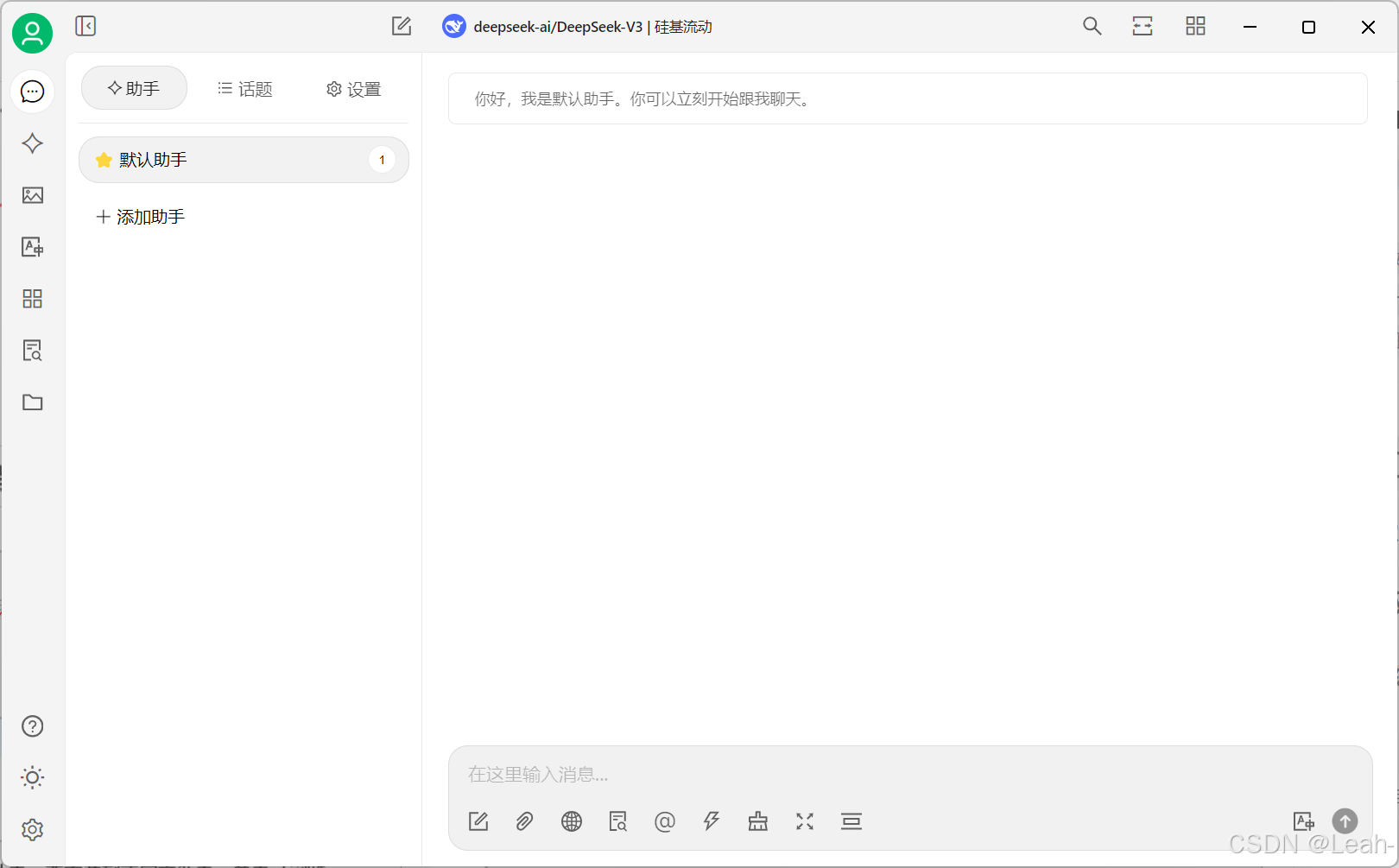Open the mini apps grid
1399x868 pixels.
pyautogui.click(x=32, y=298)
